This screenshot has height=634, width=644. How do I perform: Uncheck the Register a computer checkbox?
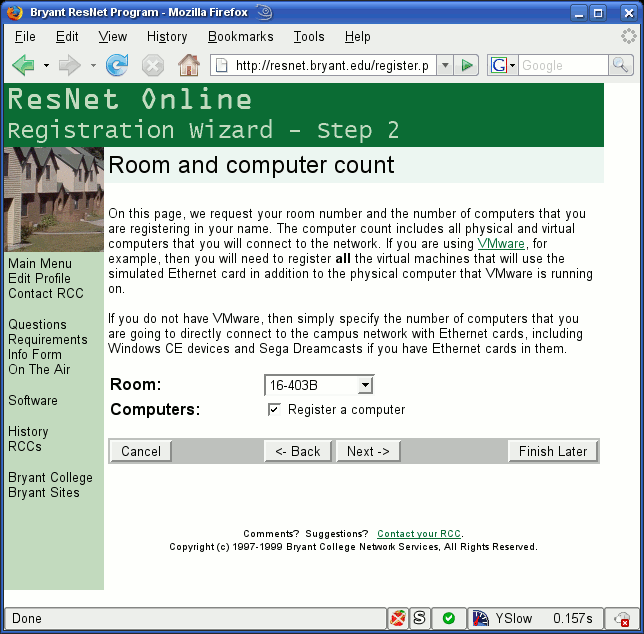274,409
